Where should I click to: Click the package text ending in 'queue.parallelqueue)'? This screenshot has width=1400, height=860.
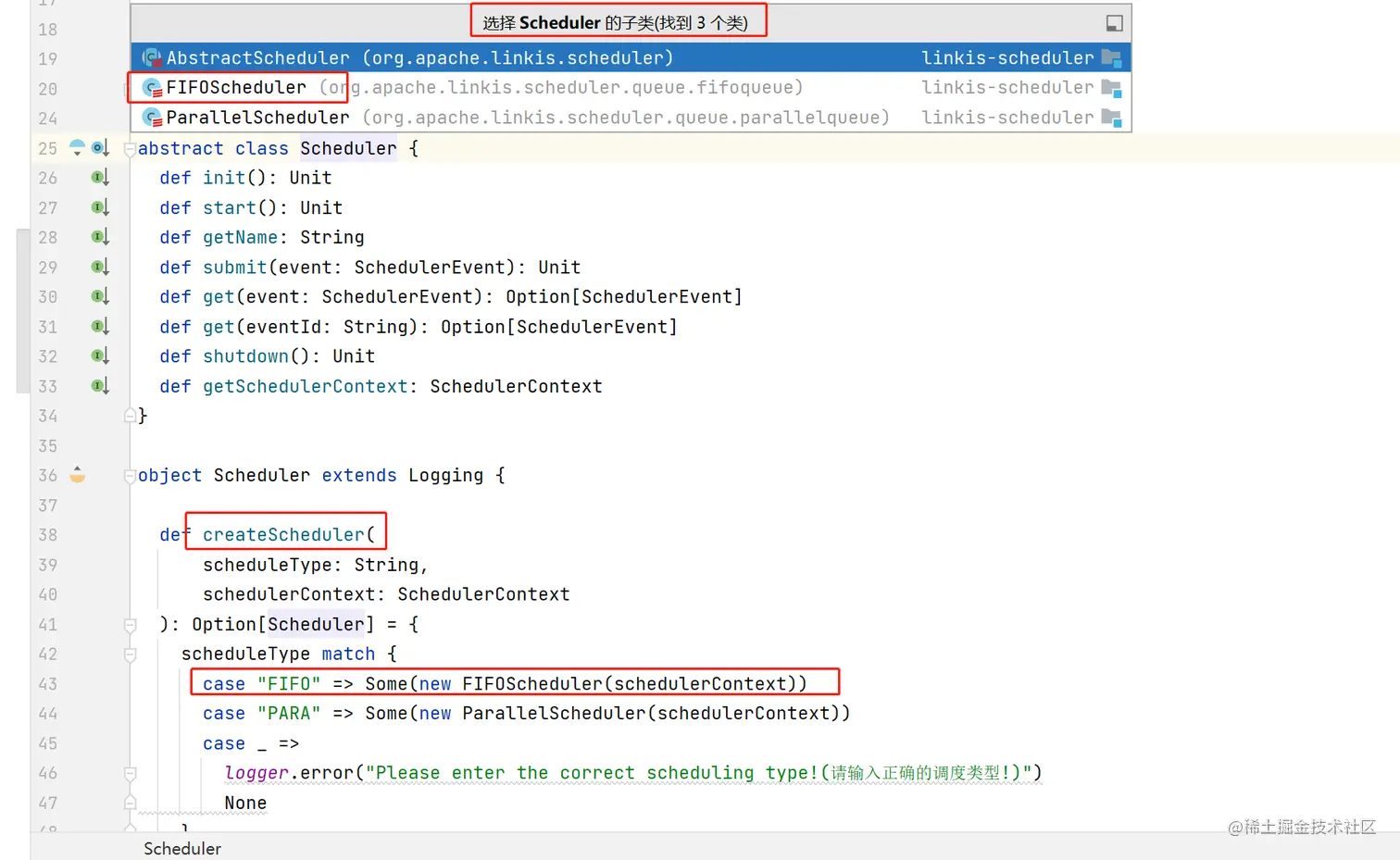pyautogui.click(x=626, y=118)
